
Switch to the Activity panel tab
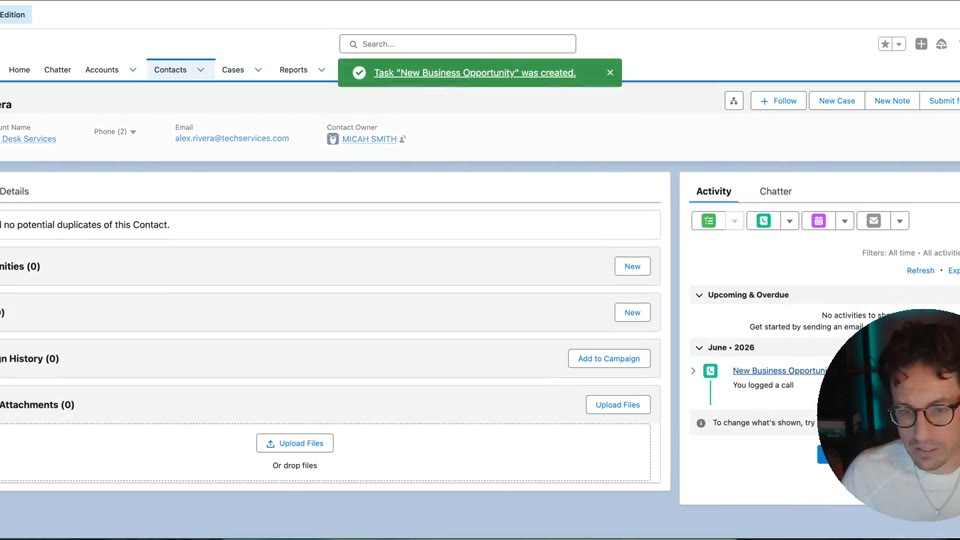(x=713, y=191)
